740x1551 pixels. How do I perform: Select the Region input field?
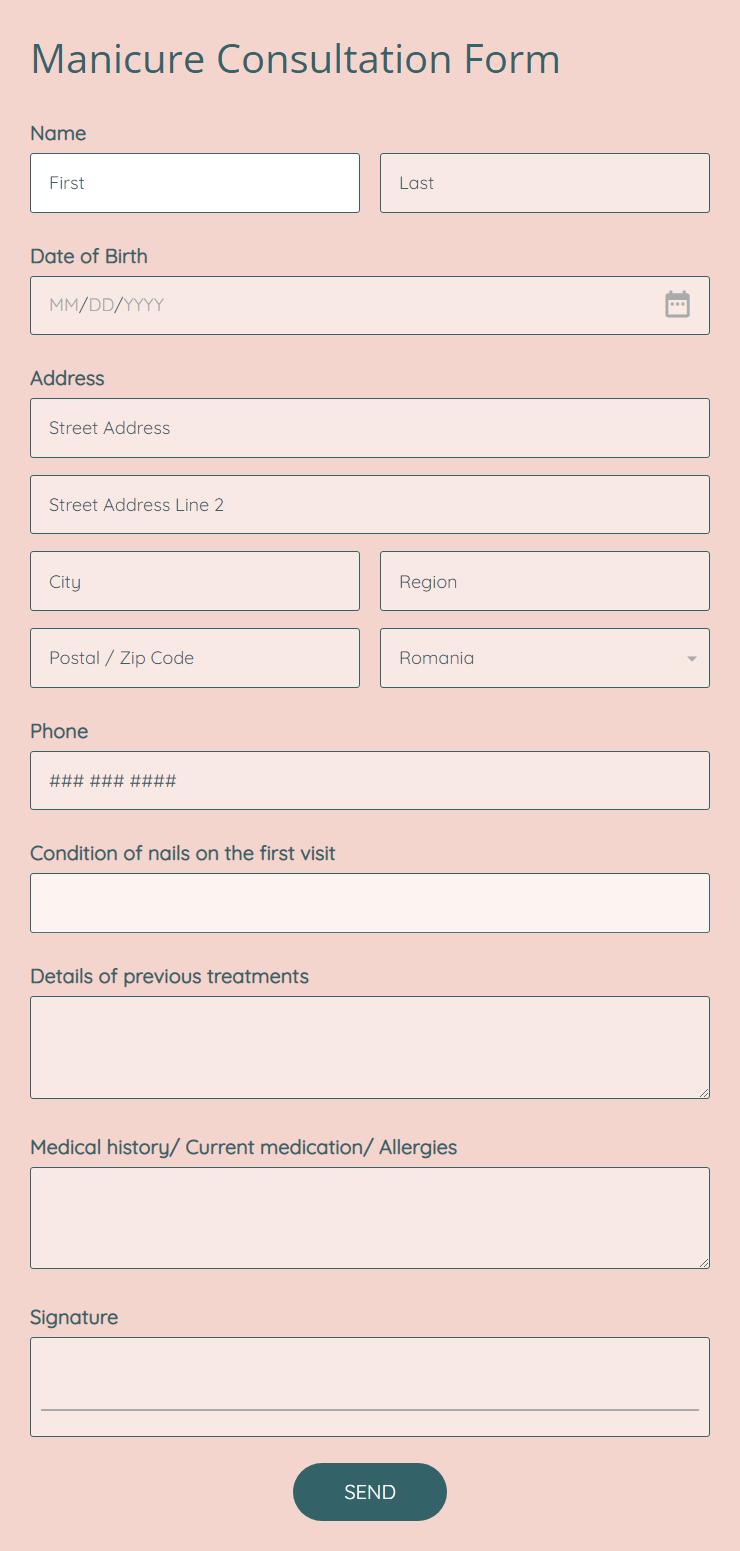pyautogui.click(x=545, y=581)
